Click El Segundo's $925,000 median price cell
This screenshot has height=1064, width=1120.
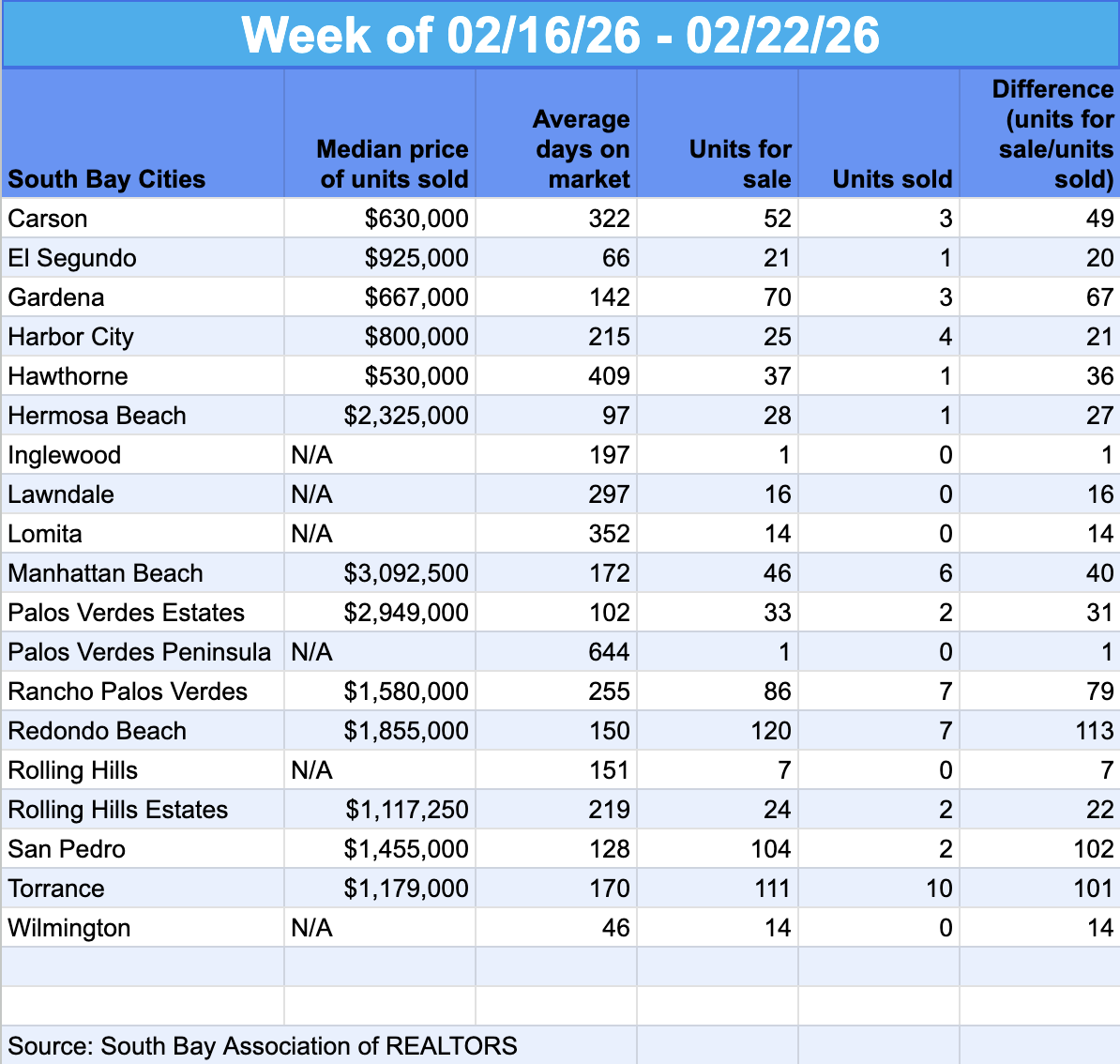click(416, 258)
